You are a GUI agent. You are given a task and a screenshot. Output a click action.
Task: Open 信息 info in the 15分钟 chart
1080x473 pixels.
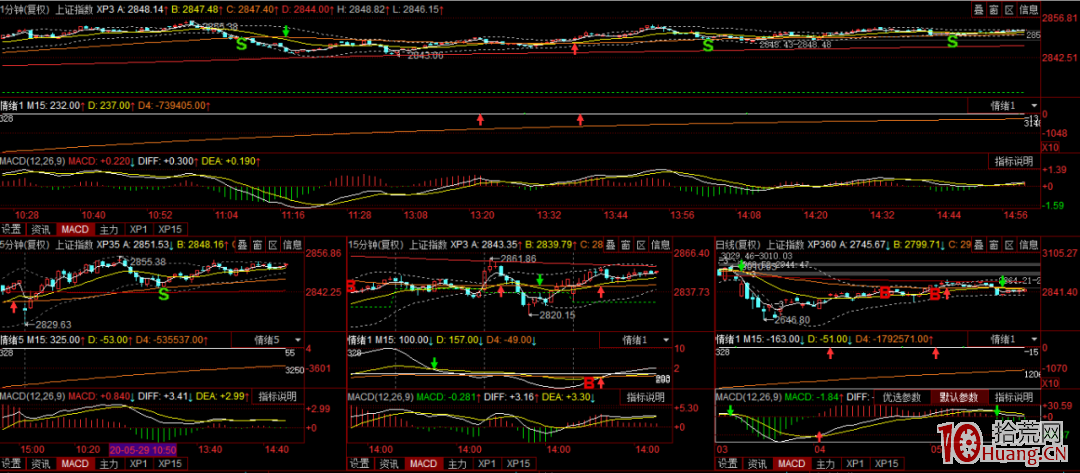pyautogui.click(x=661, y=244)
